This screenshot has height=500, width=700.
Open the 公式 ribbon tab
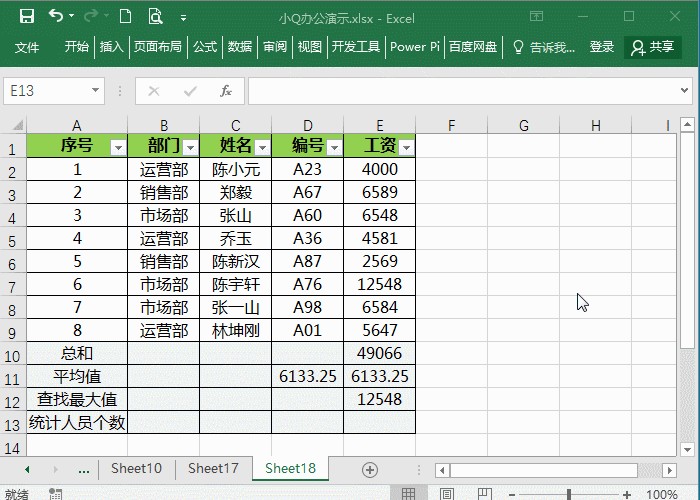205,47
